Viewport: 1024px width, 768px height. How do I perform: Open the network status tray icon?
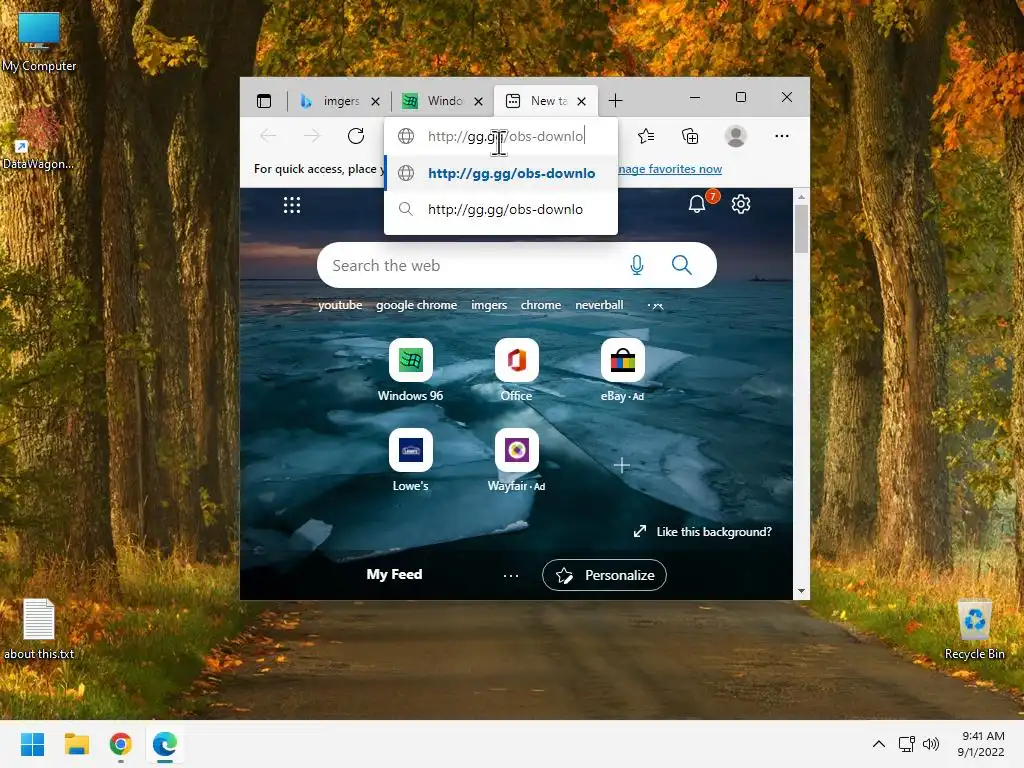point(906,744)
